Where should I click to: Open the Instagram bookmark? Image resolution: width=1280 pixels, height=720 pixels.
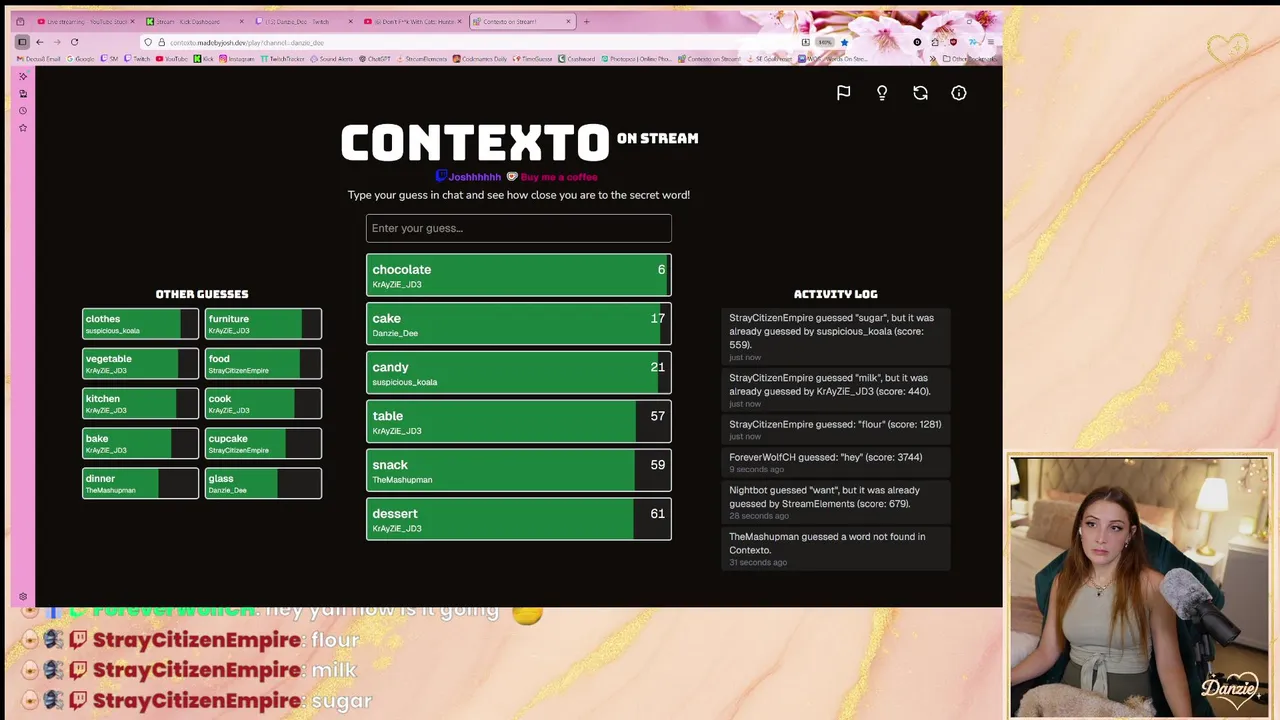[x=237, y=59]
